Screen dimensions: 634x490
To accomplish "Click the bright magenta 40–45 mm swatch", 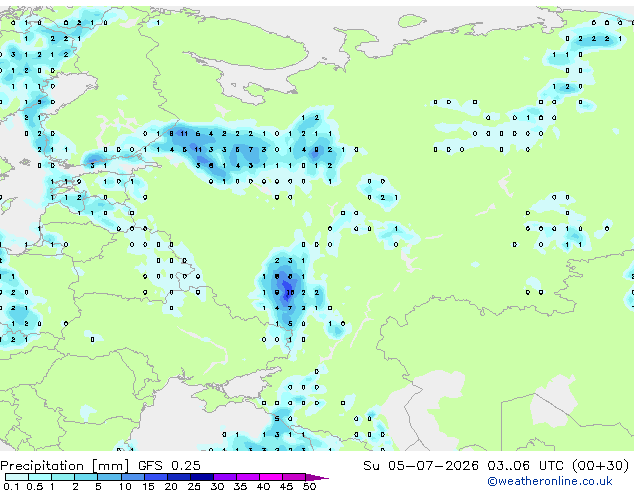I will point(271,477).
